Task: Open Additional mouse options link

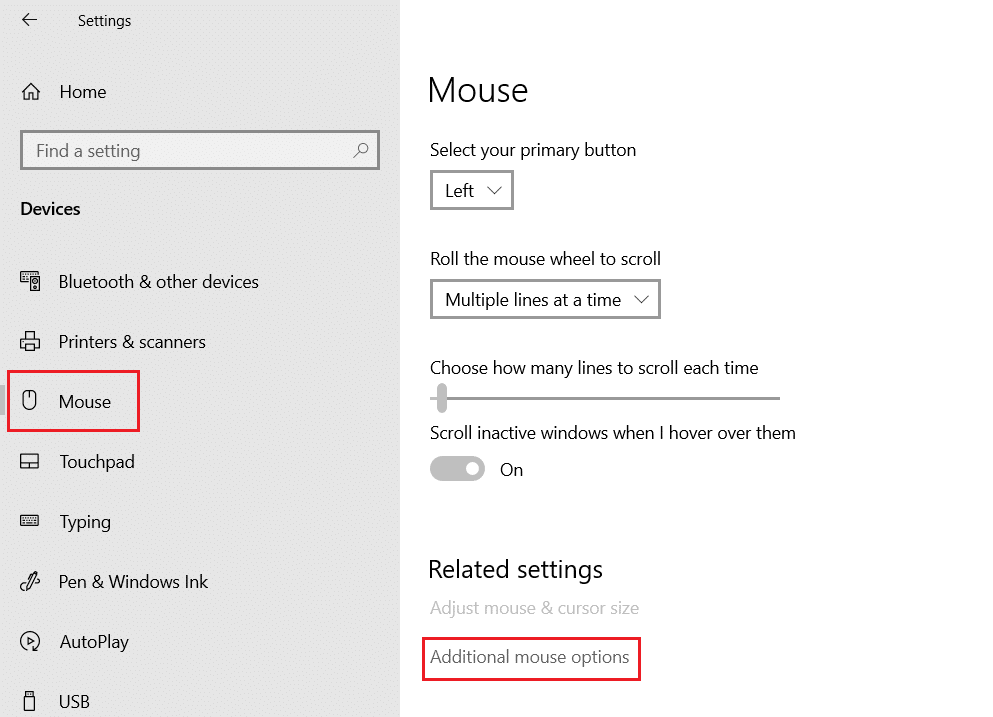Action: click(x=529, y=657)
